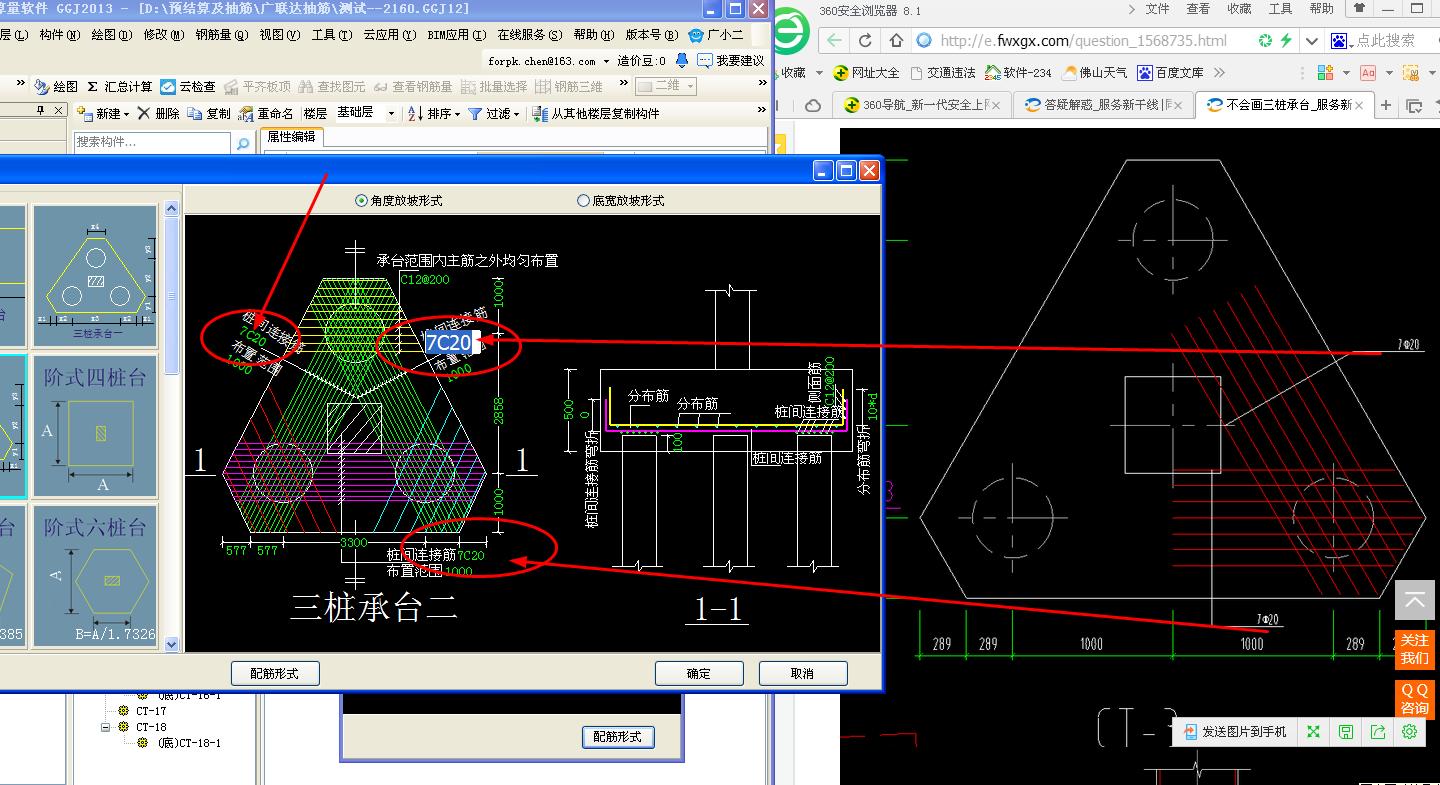Viewport: 1440px width, 785px height.
Task: Open 工具(T) menu in GGJ
Action: tap(331, 34)
